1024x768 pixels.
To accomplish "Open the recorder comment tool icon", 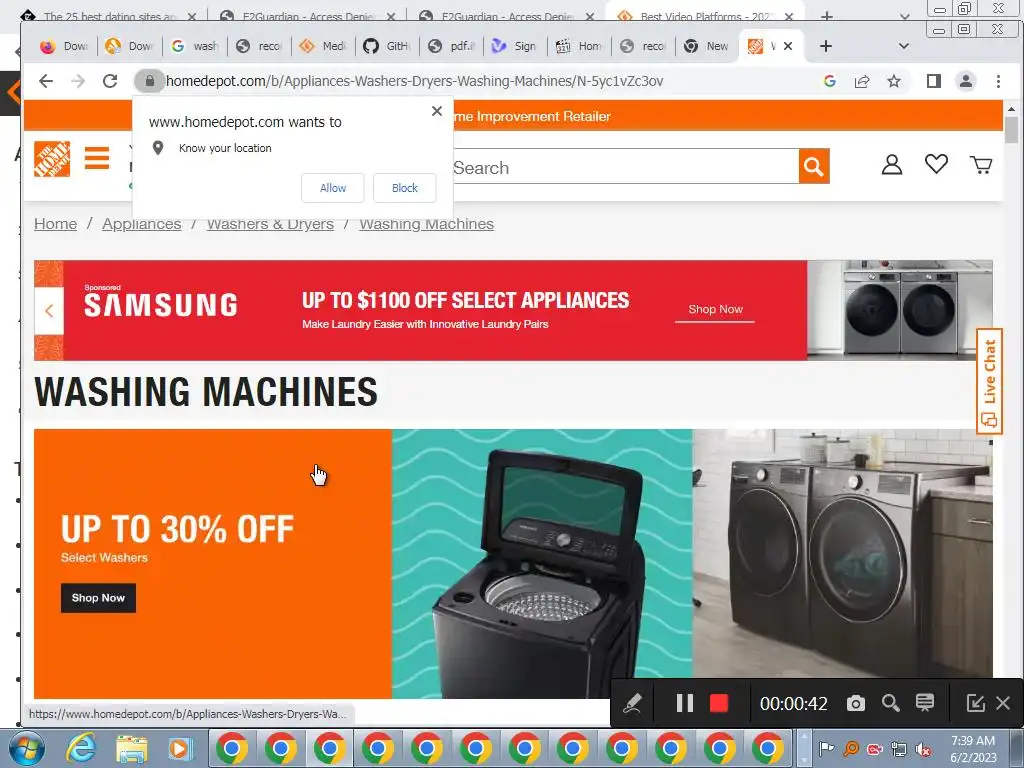I will coord(925,703).
